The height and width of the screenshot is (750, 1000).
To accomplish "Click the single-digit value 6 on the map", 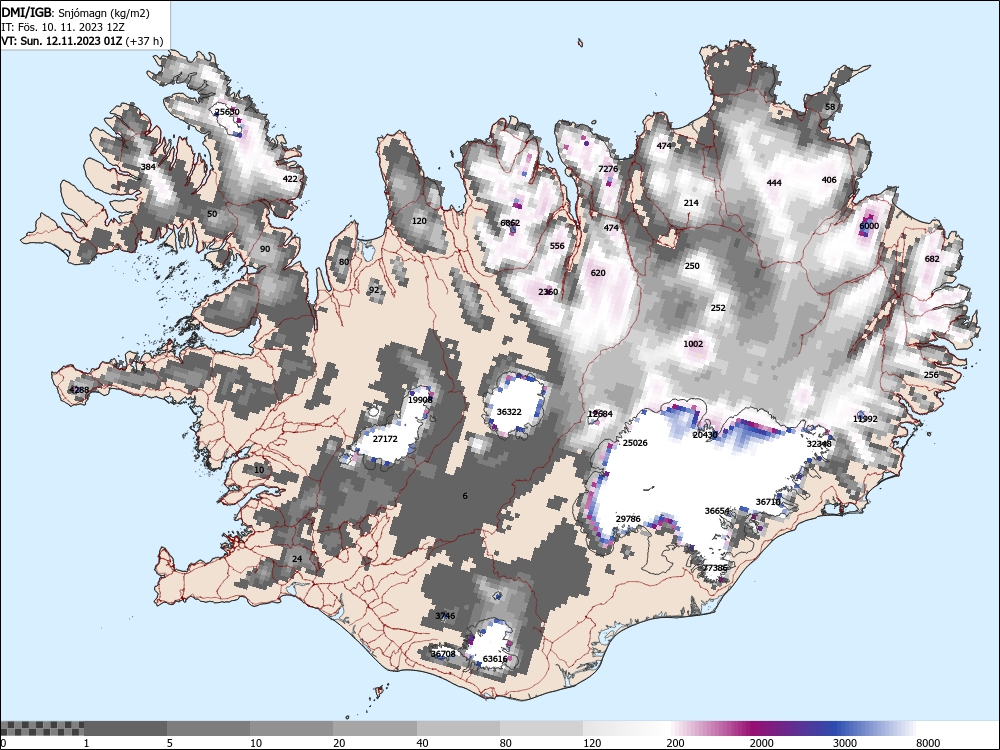I will pos(465,496).
